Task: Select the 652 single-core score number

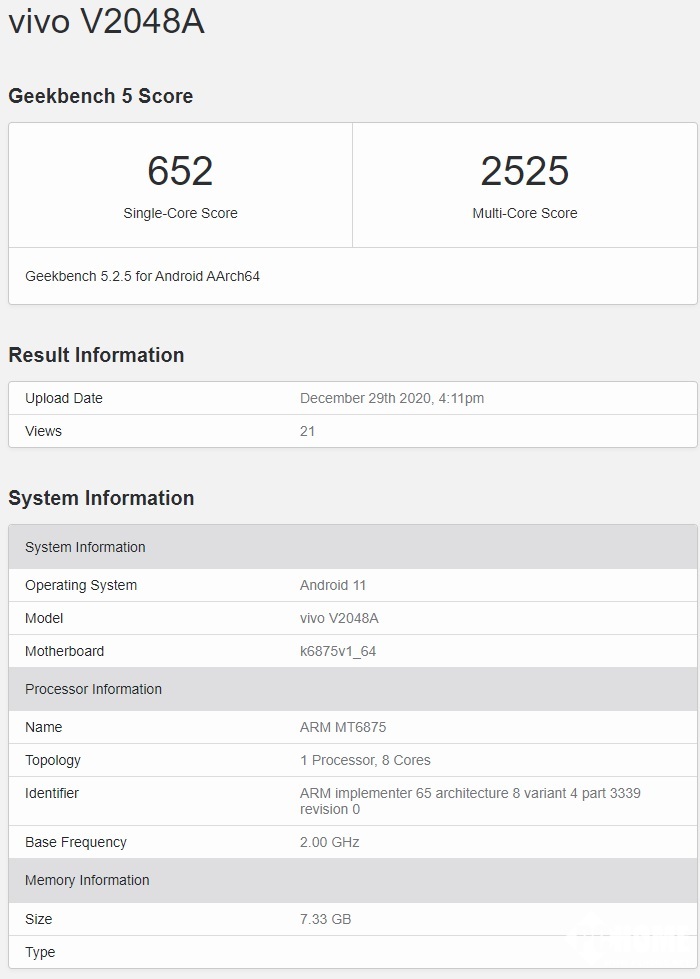Action: [x=180, y=171]
